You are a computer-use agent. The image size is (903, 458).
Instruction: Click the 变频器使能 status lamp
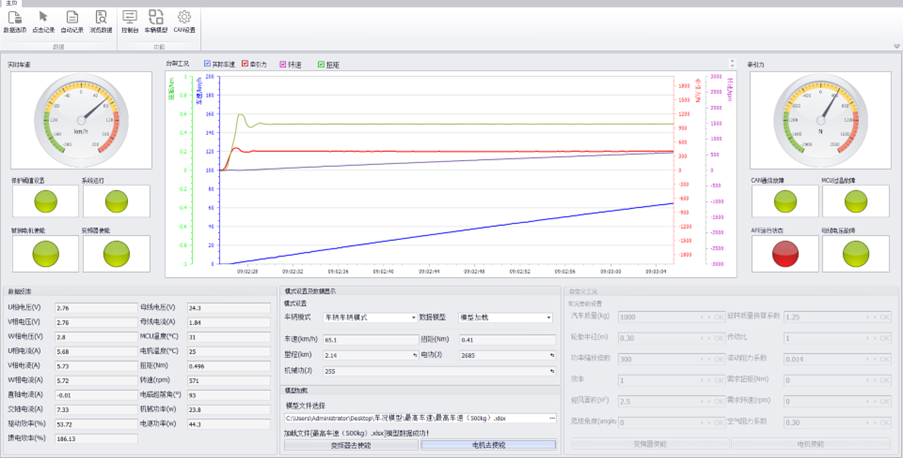pyautogui.click(x=116, y=253)
